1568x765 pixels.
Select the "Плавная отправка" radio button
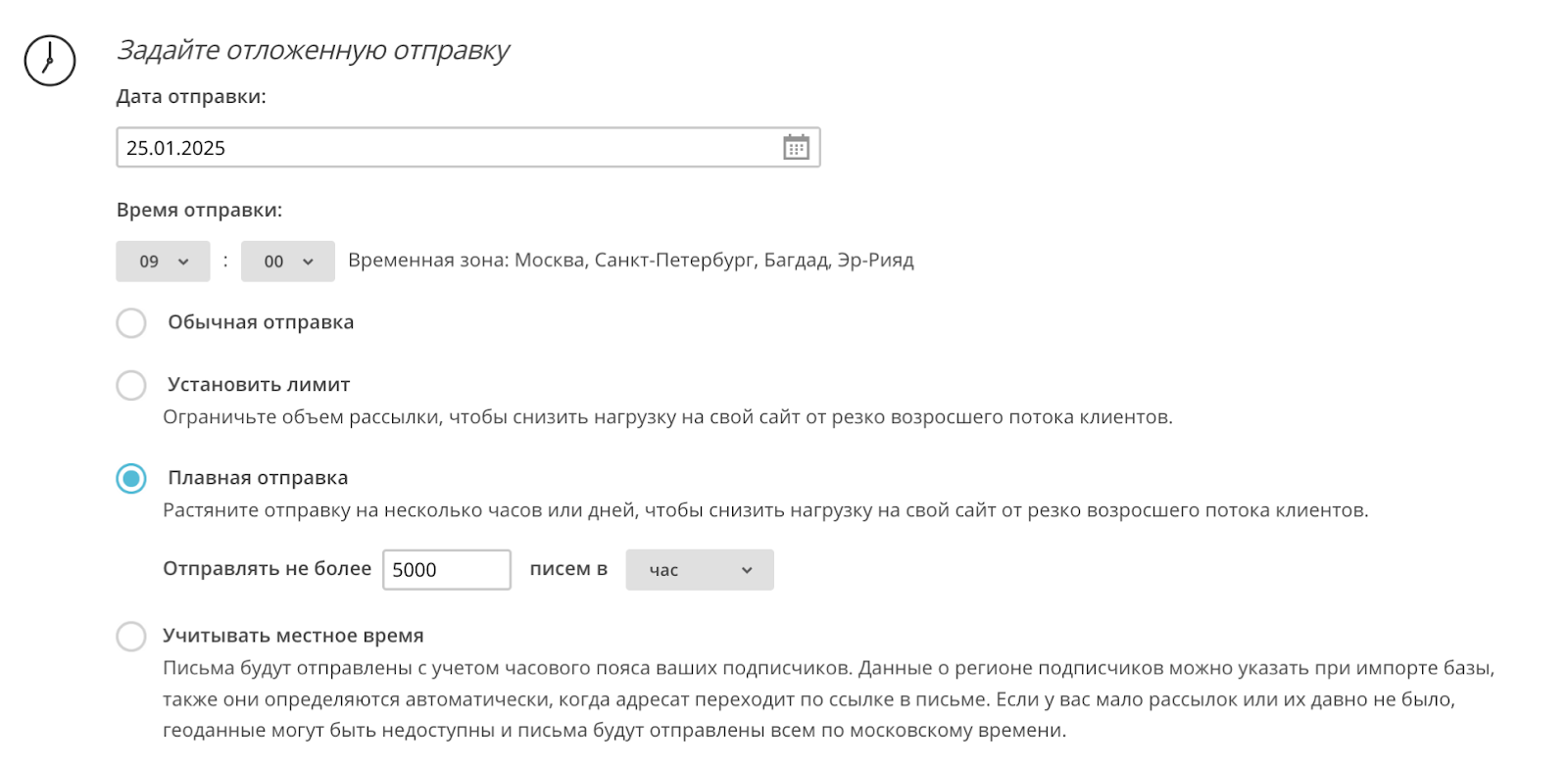131,479
